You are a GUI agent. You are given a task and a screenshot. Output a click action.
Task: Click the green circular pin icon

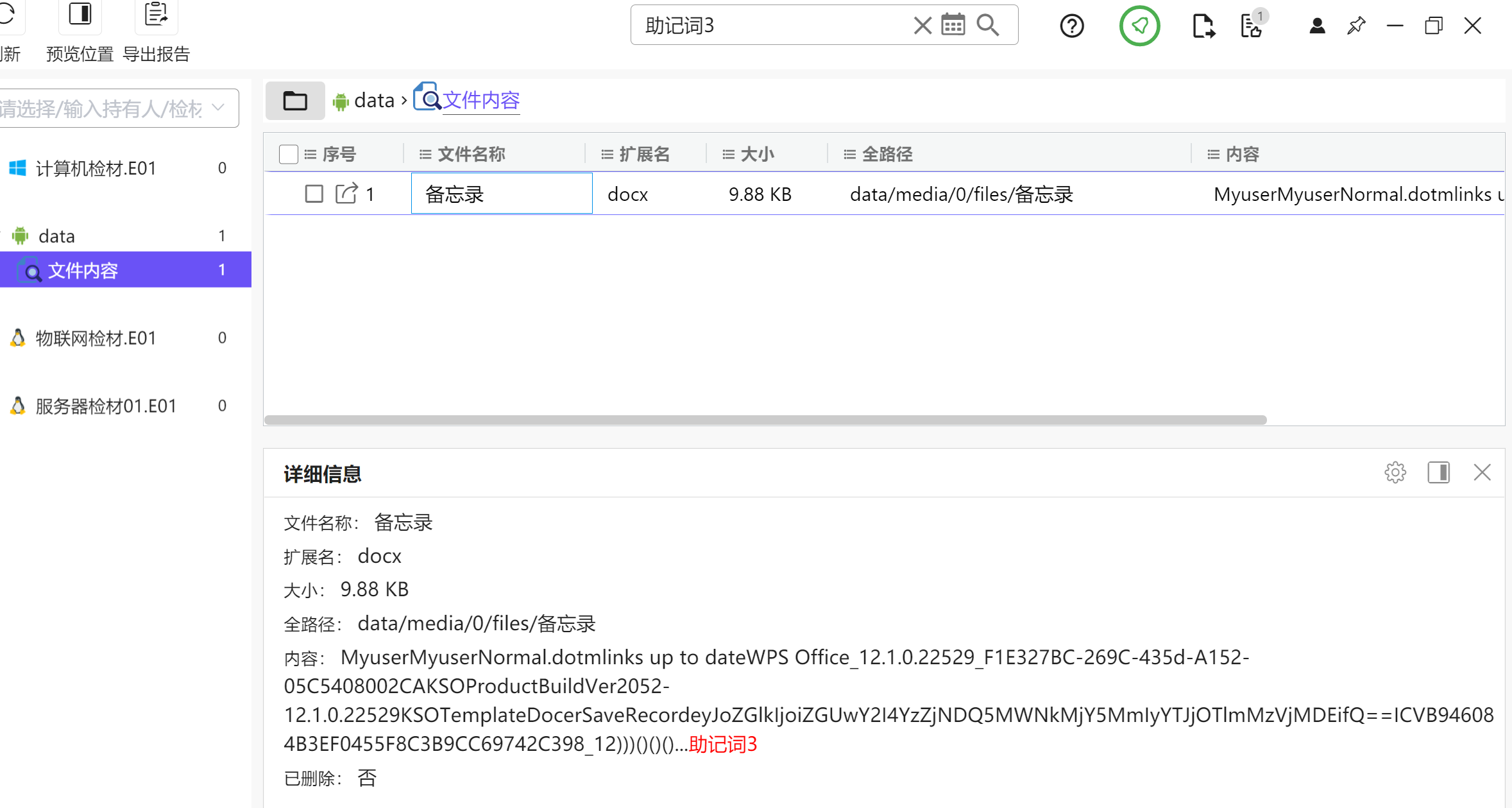tap(1139, 26)
